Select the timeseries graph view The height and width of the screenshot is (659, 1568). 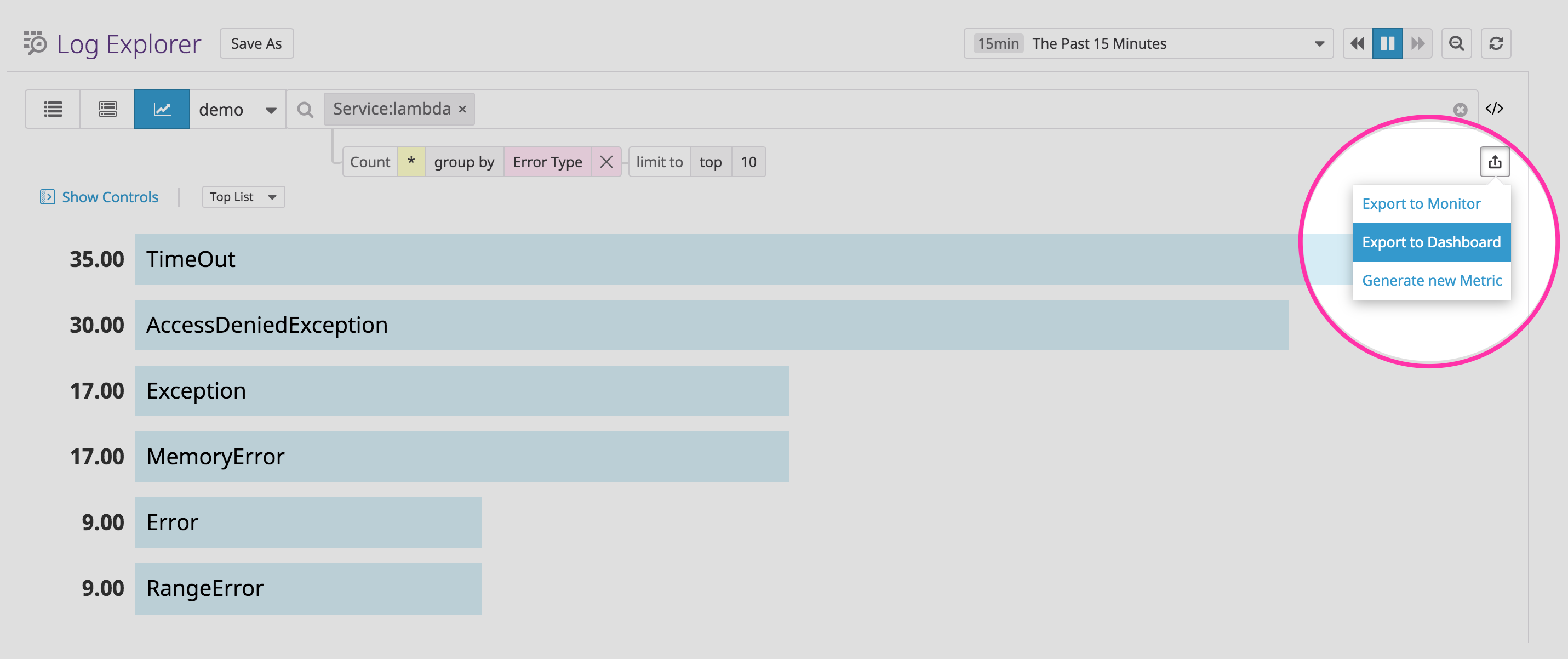(162, 109)
